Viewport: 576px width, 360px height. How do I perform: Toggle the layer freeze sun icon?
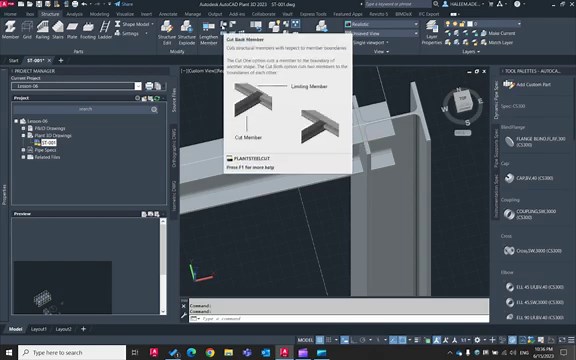point(455,24)
